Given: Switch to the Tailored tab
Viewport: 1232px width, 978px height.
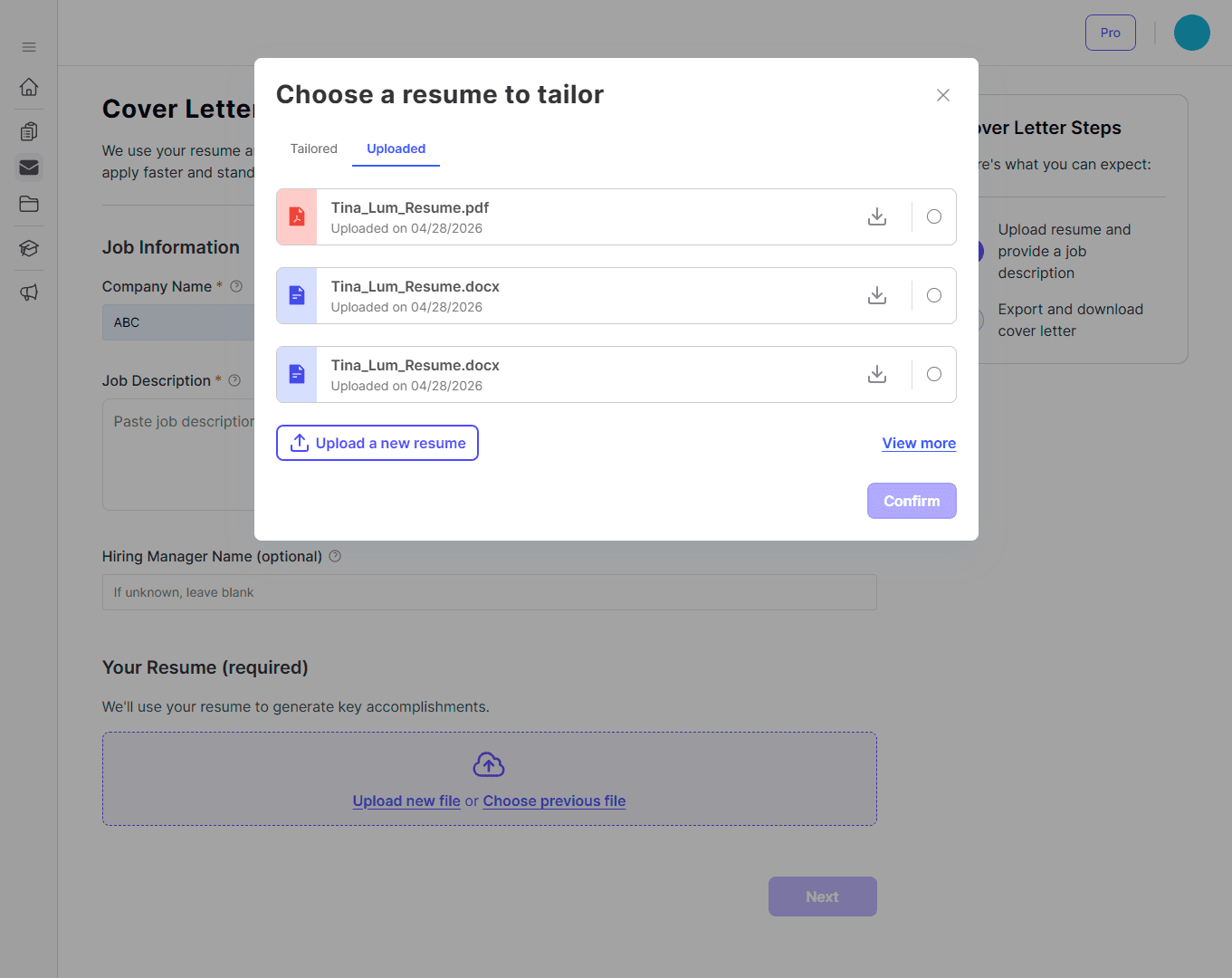Looking at the screenshot, I should click(x=314, y=149).
